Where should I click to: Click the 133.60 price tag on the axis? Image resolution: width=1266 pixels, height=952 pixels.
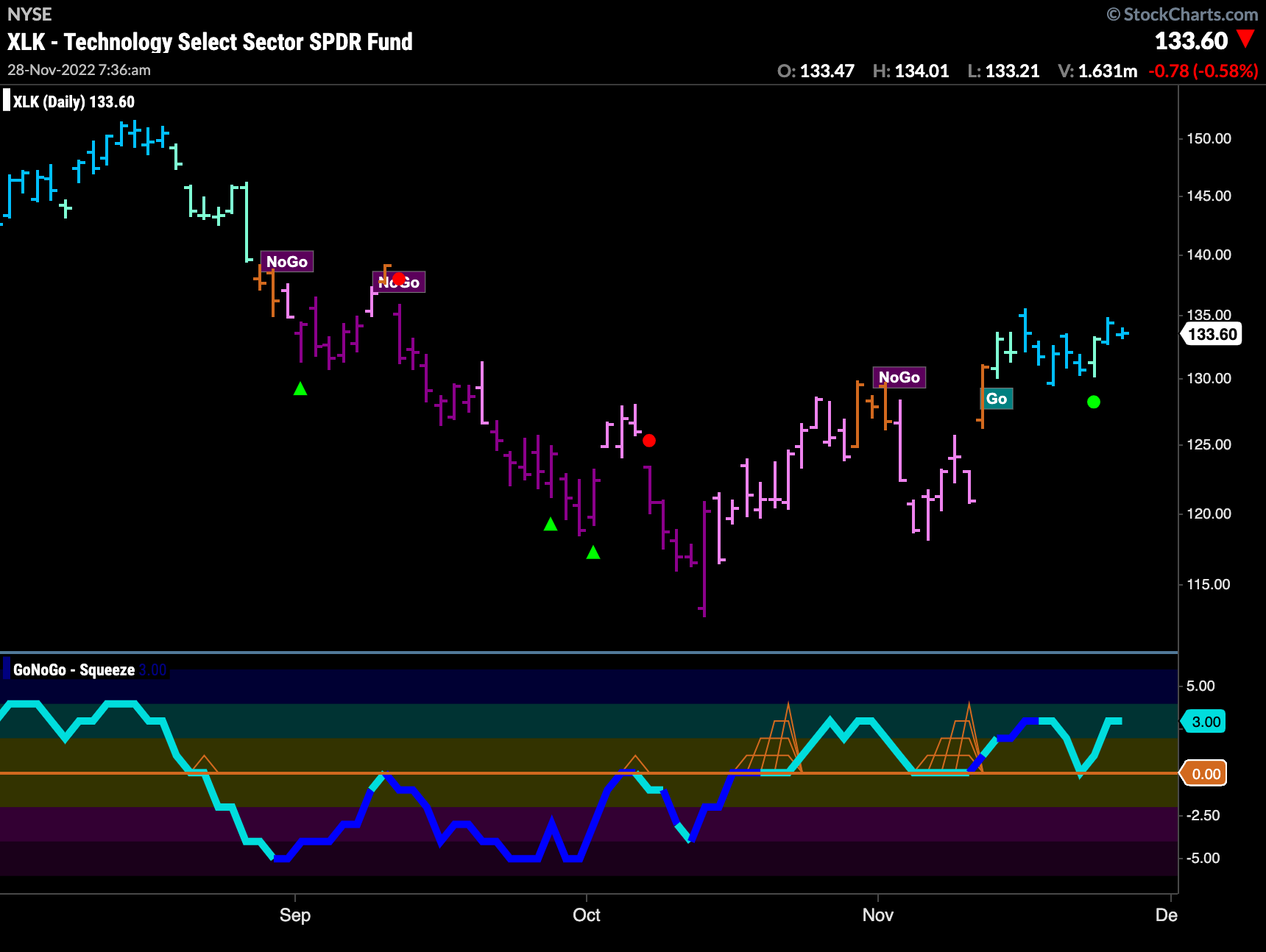[x=1212, y=334]
